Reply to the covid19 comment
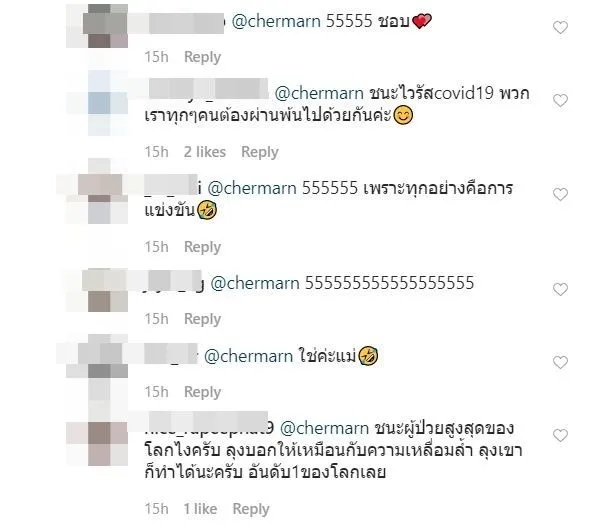 click(260, 152)
